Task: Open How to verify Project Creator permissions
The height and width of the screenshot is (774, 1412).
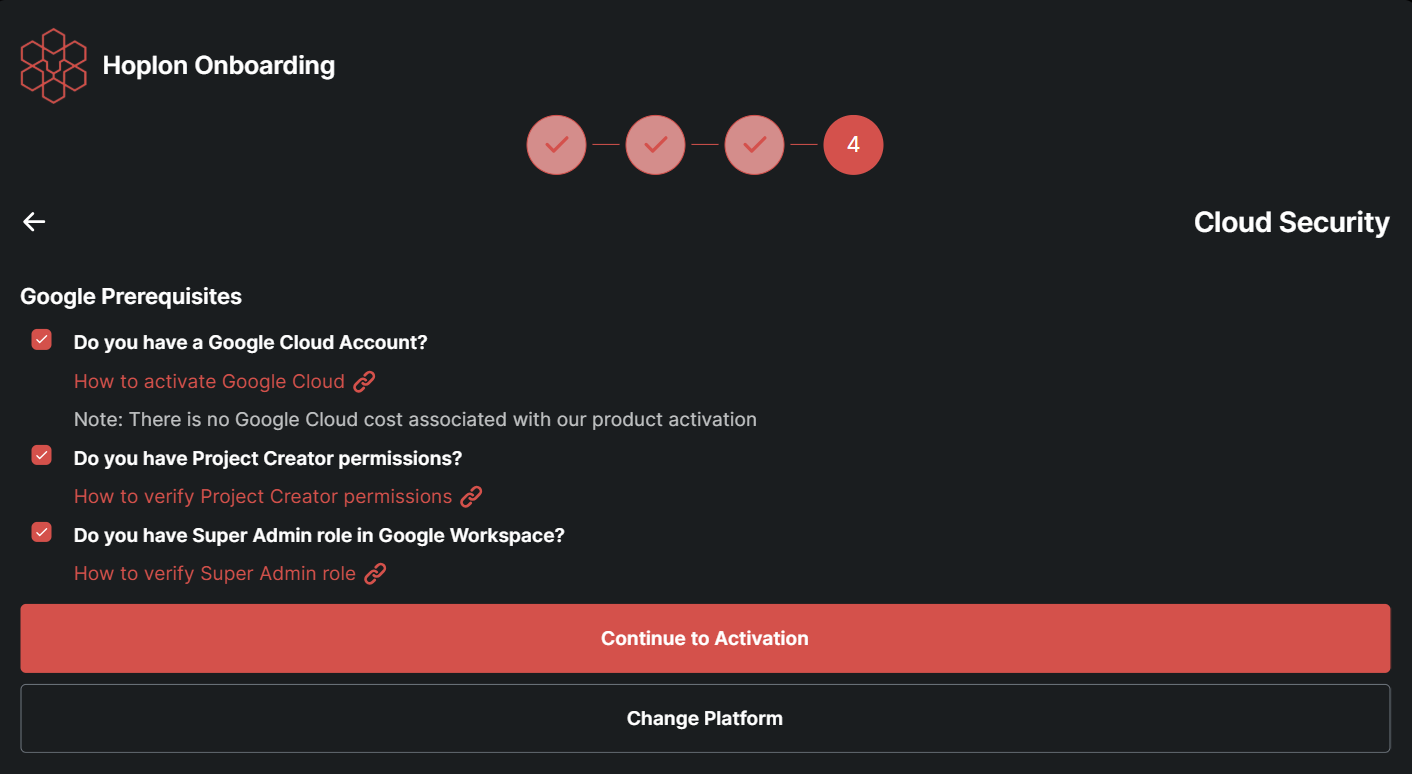Action: coord(263,496)
